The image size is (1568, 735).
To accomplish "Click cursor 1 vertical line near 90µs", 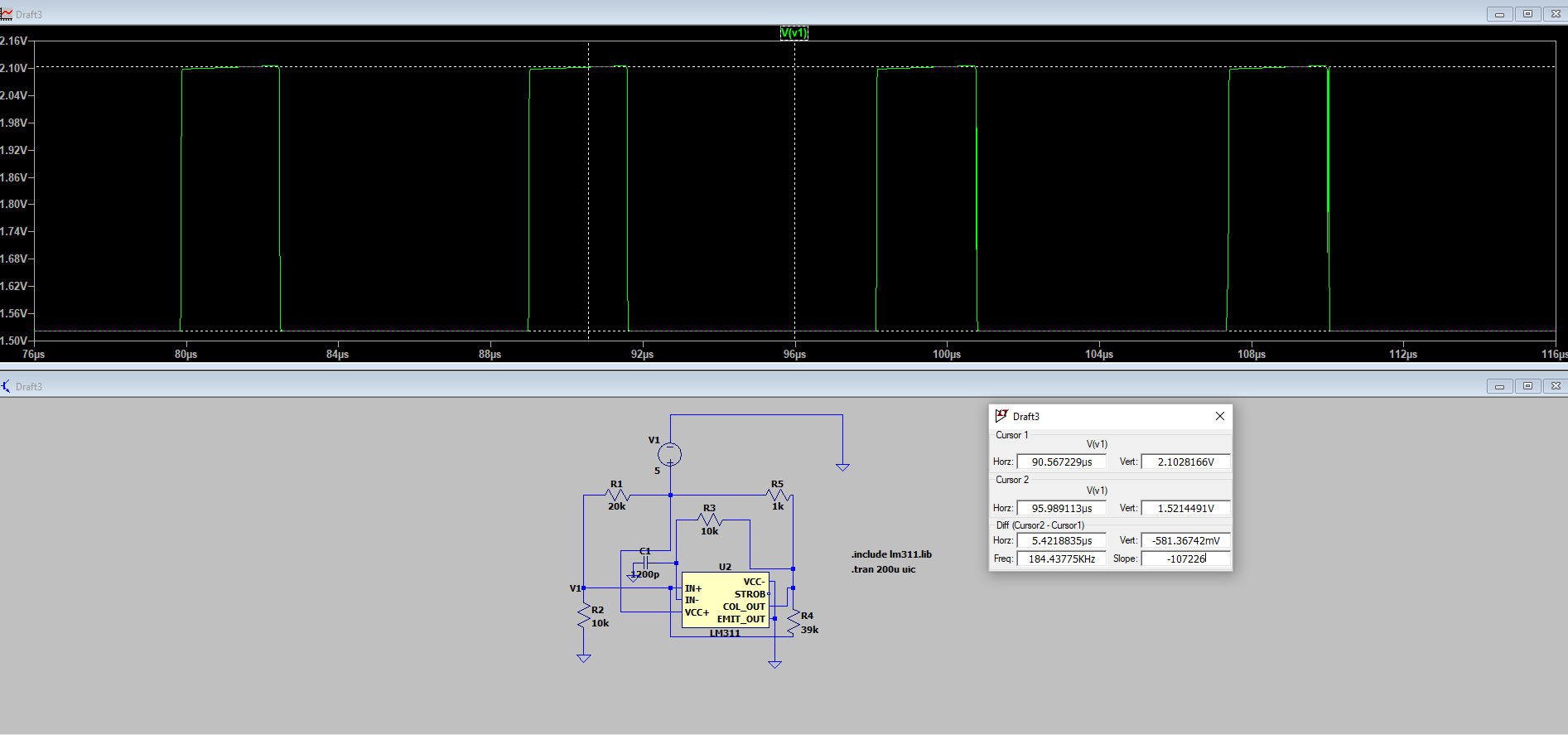I will coord(589,191).
